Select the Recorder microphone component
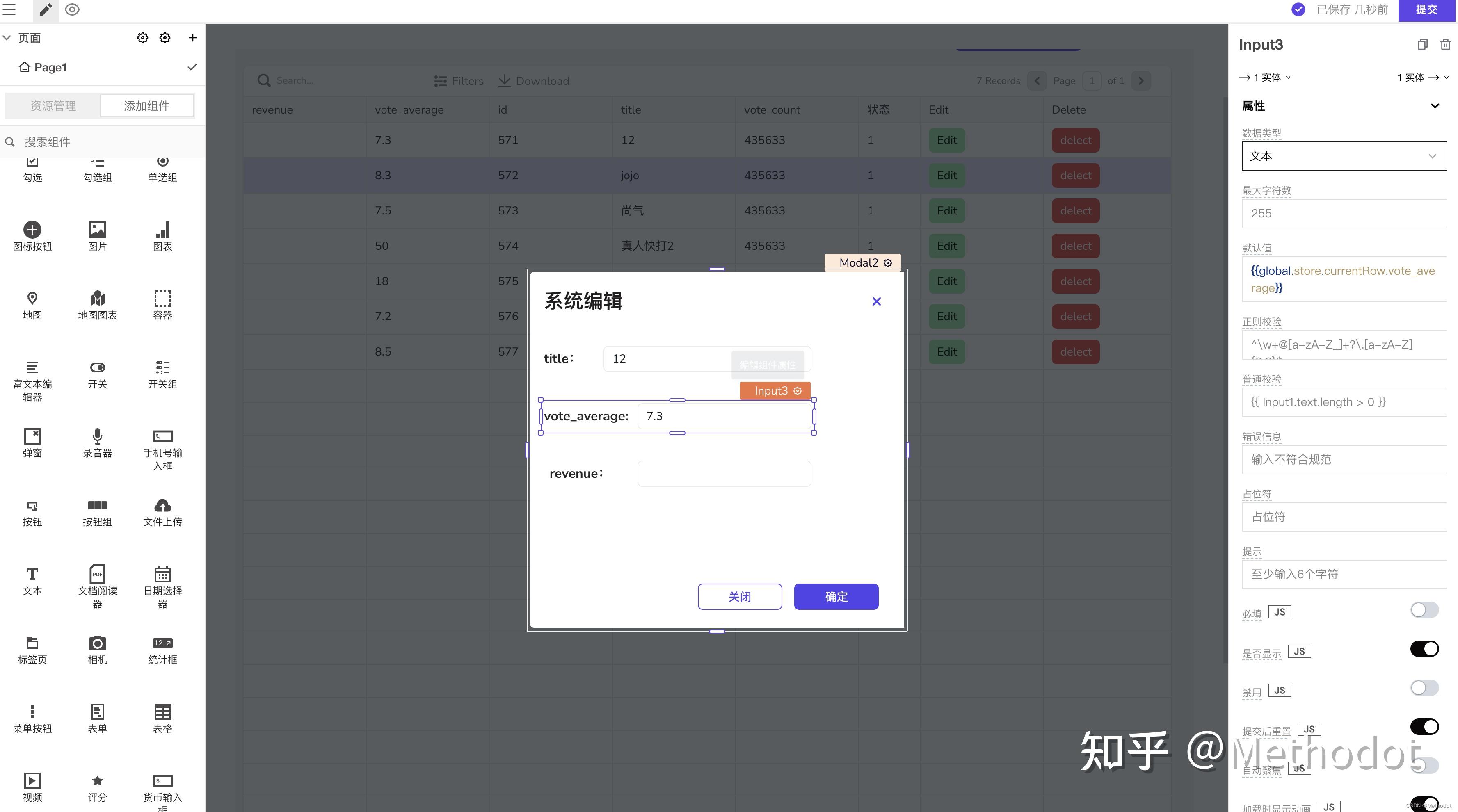This screenshot has height=812, width=1458. [97, 436]
